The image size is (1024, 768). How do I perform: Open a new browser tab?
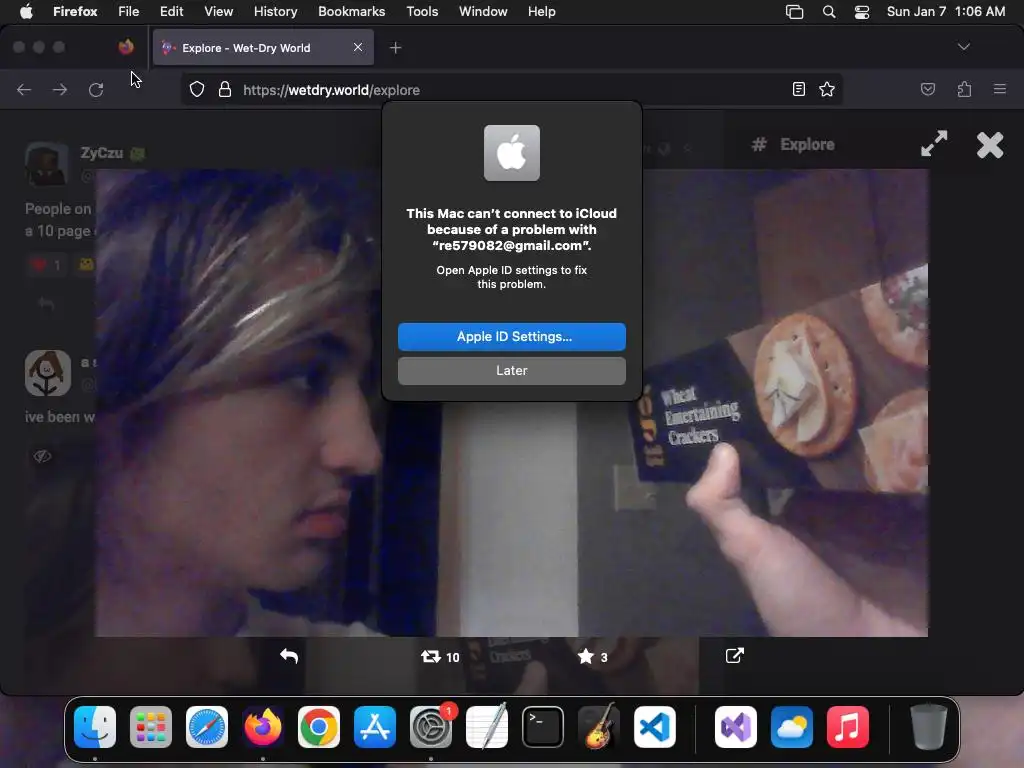pos(395,48)
